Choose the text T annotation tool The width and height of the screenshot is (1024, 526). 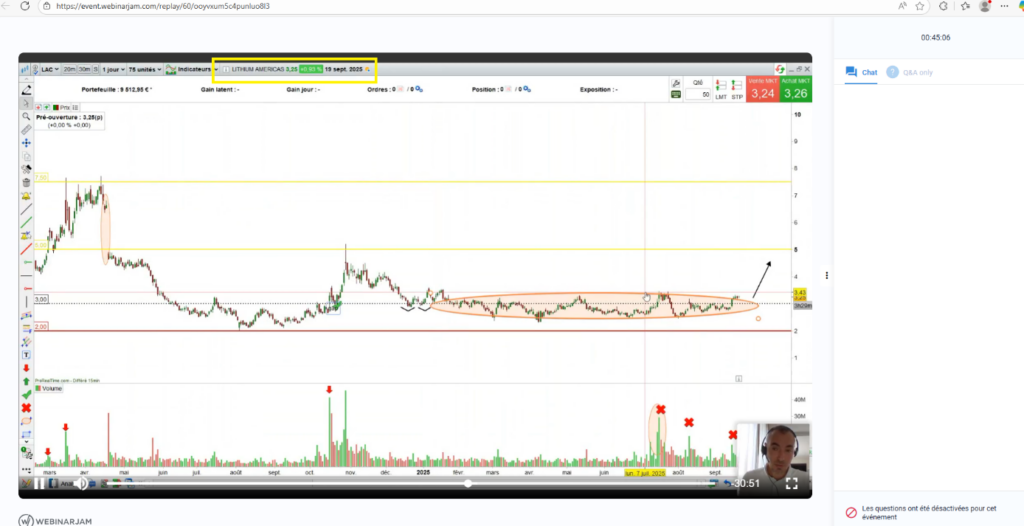pos(26,355)
